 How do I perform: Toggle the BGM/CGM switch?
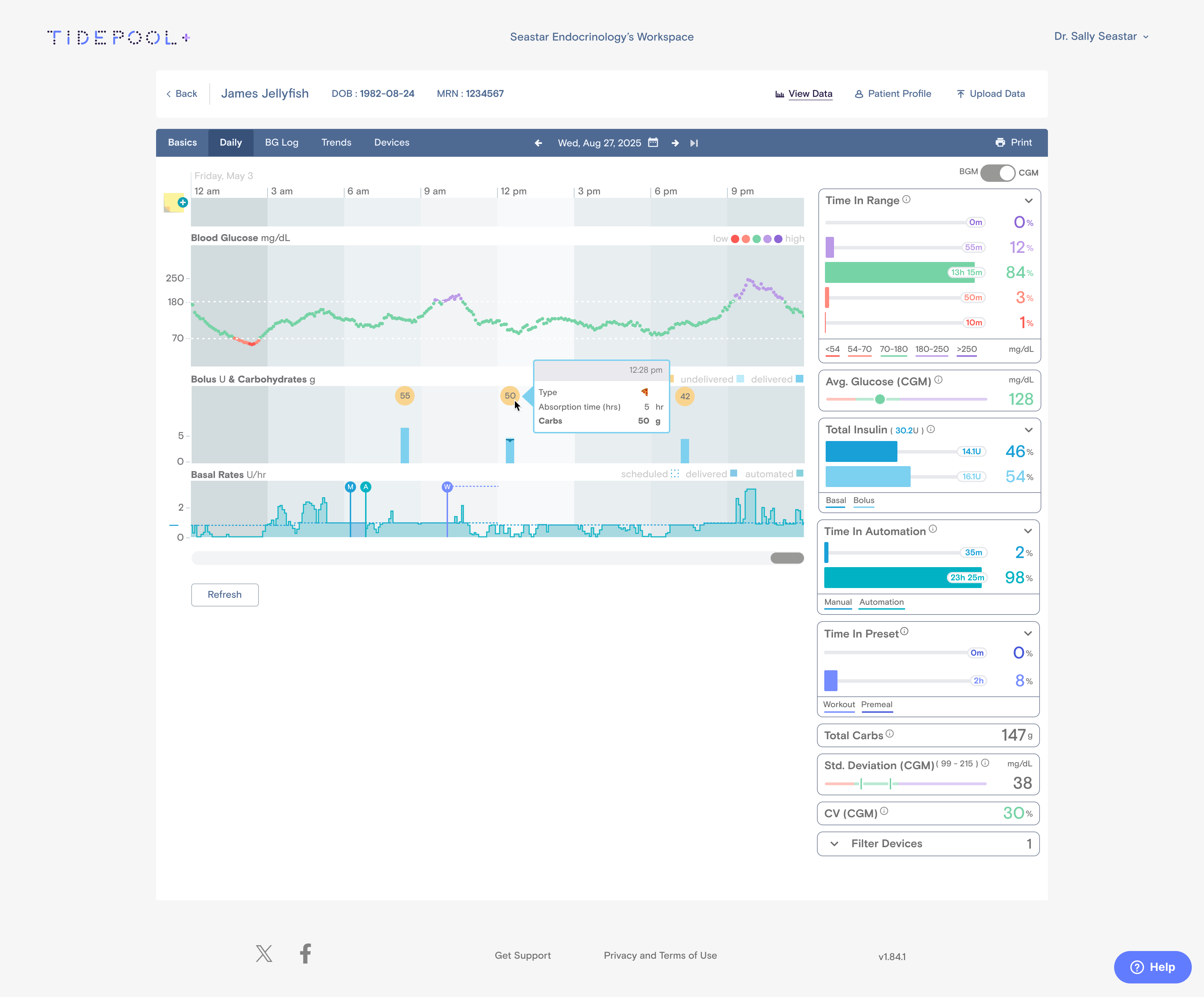click(998, 172)
